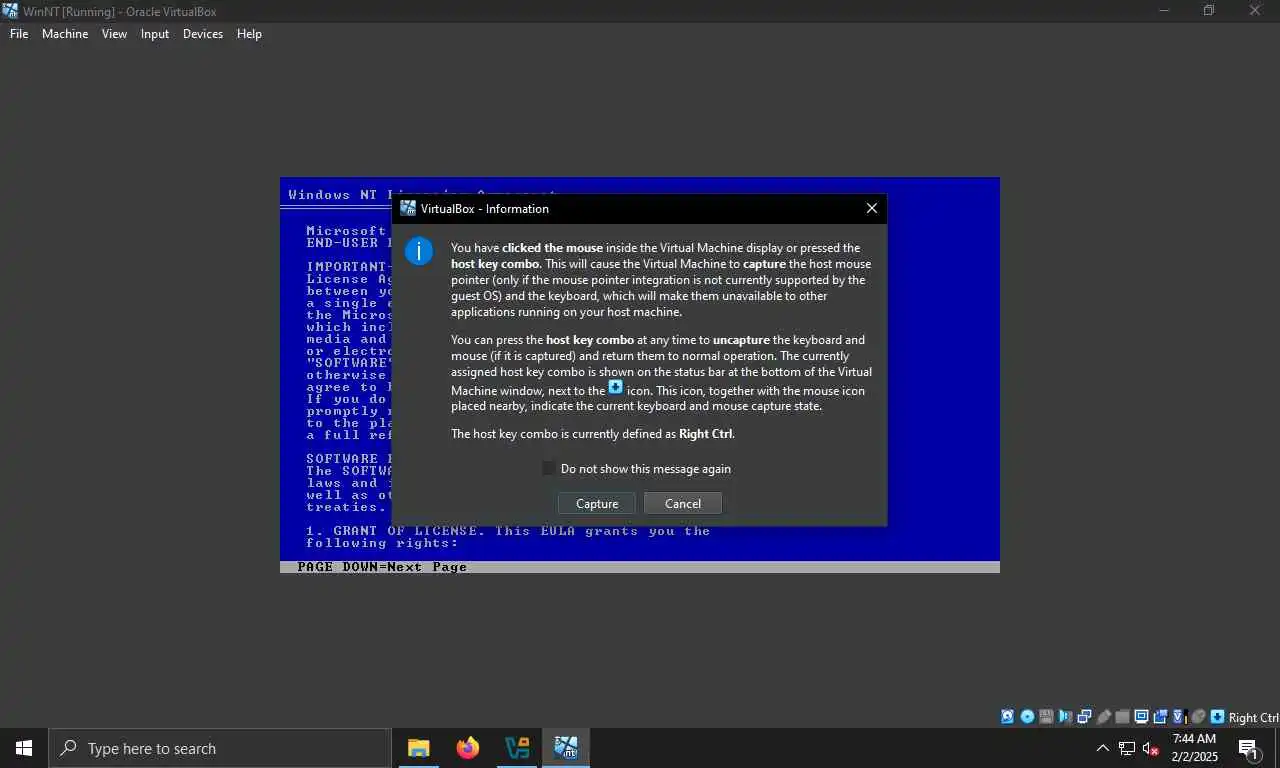Restore down the VirtualBox main window

[1209, 11]
